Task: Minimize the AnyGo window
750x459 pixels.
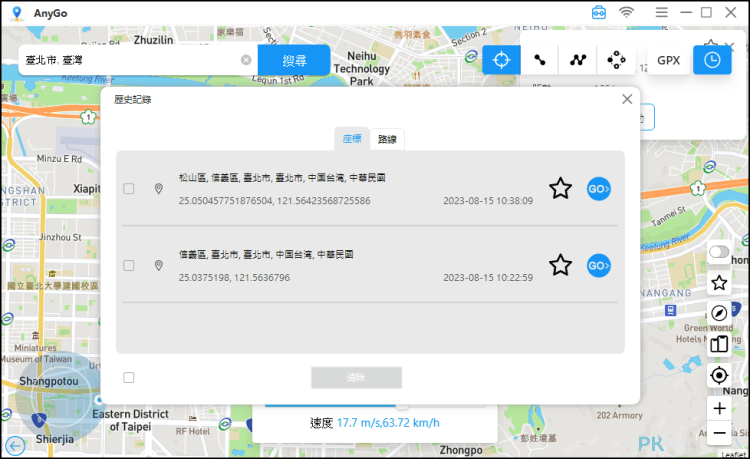Action: (x=686, y=12)
